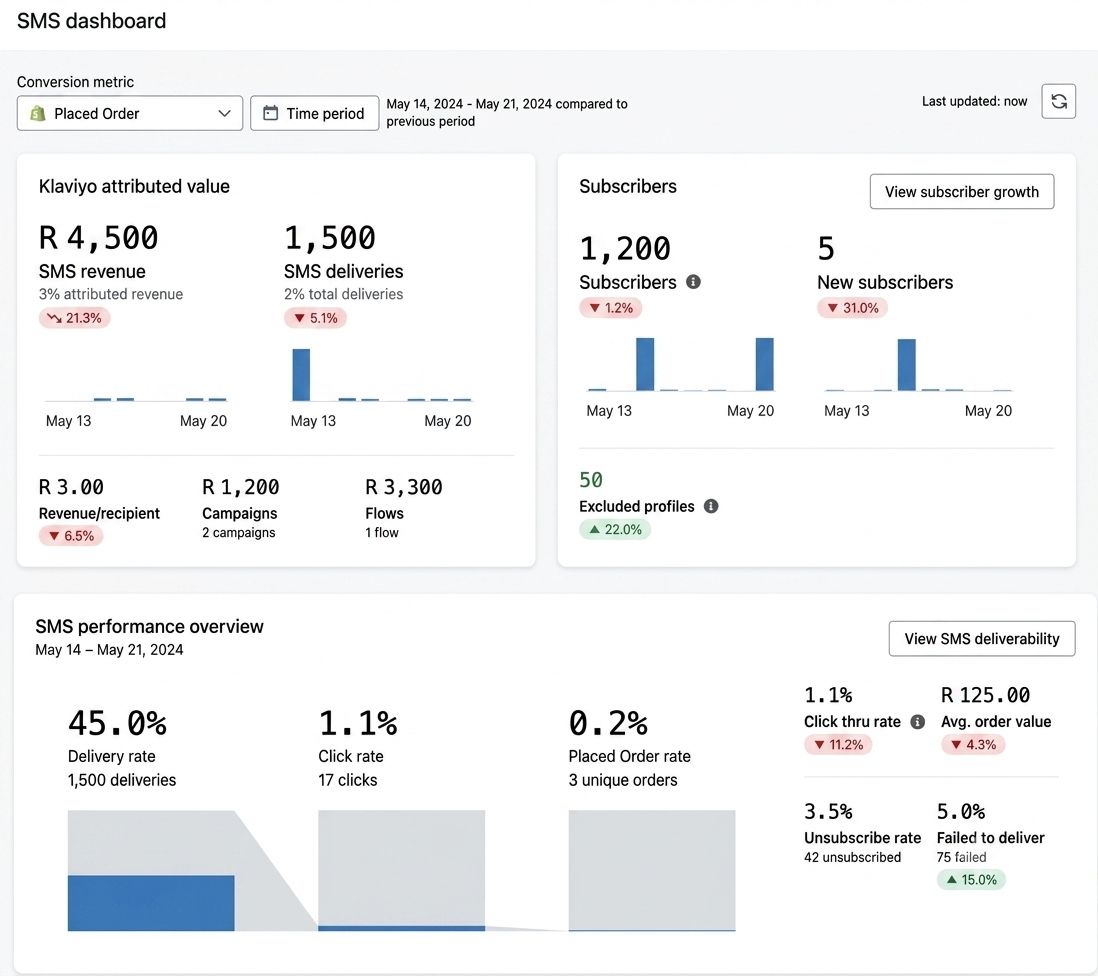Click the 4.3% Avg. order value badge

[973, 745]
